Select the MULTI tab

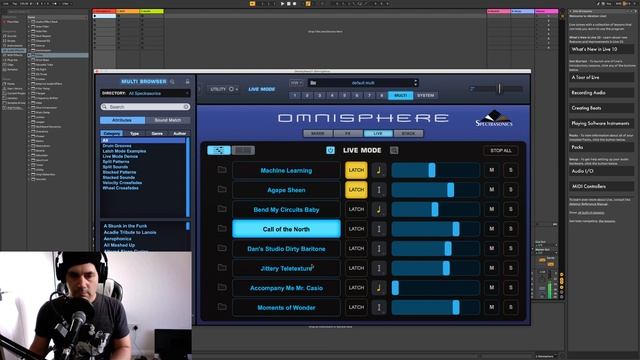[x=400, y=96]
